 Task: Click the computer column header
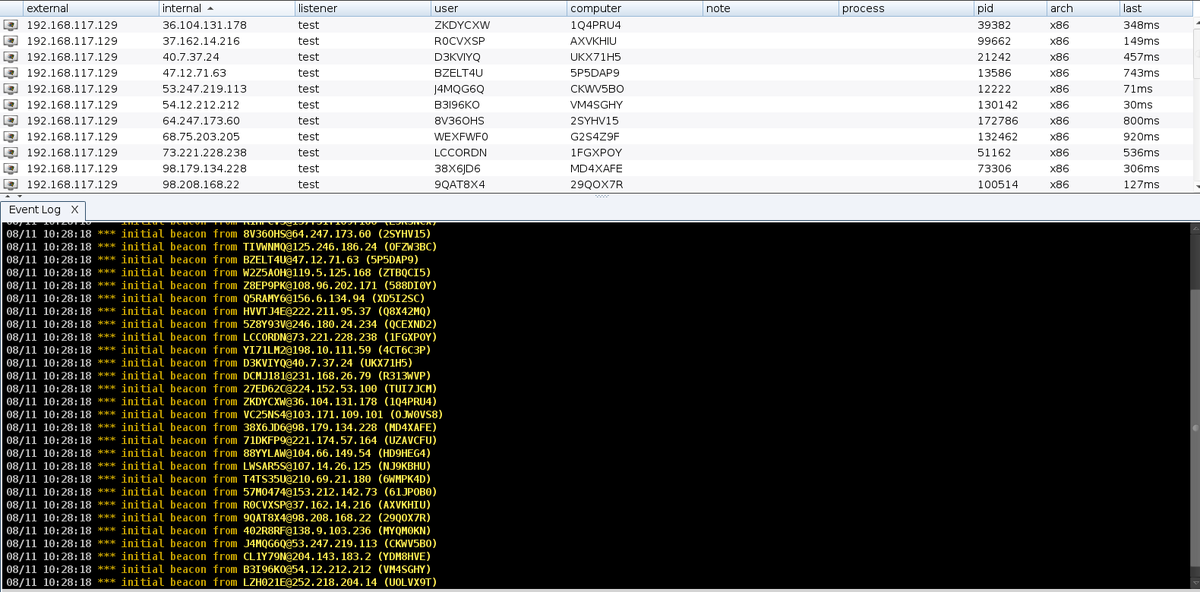click(x=633, y=8)
